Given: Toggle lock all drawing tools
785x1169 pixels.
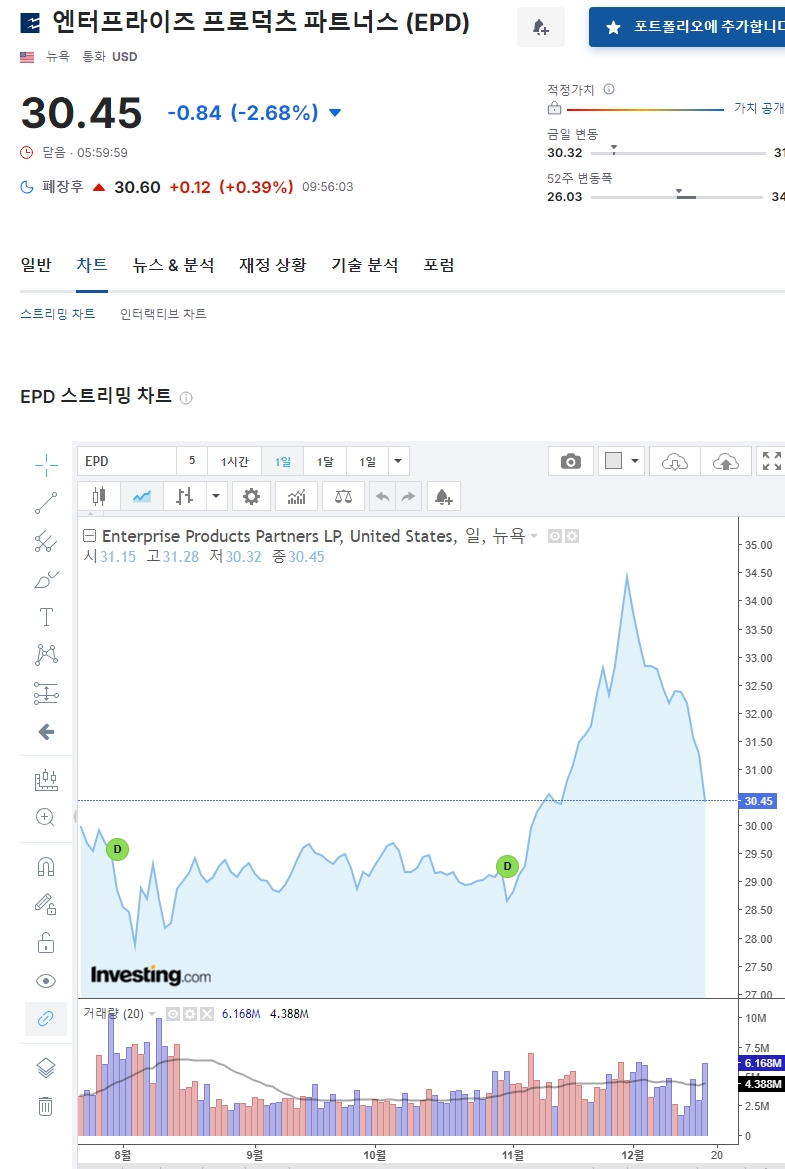Looking at the screenshot, I should point(46,943).
